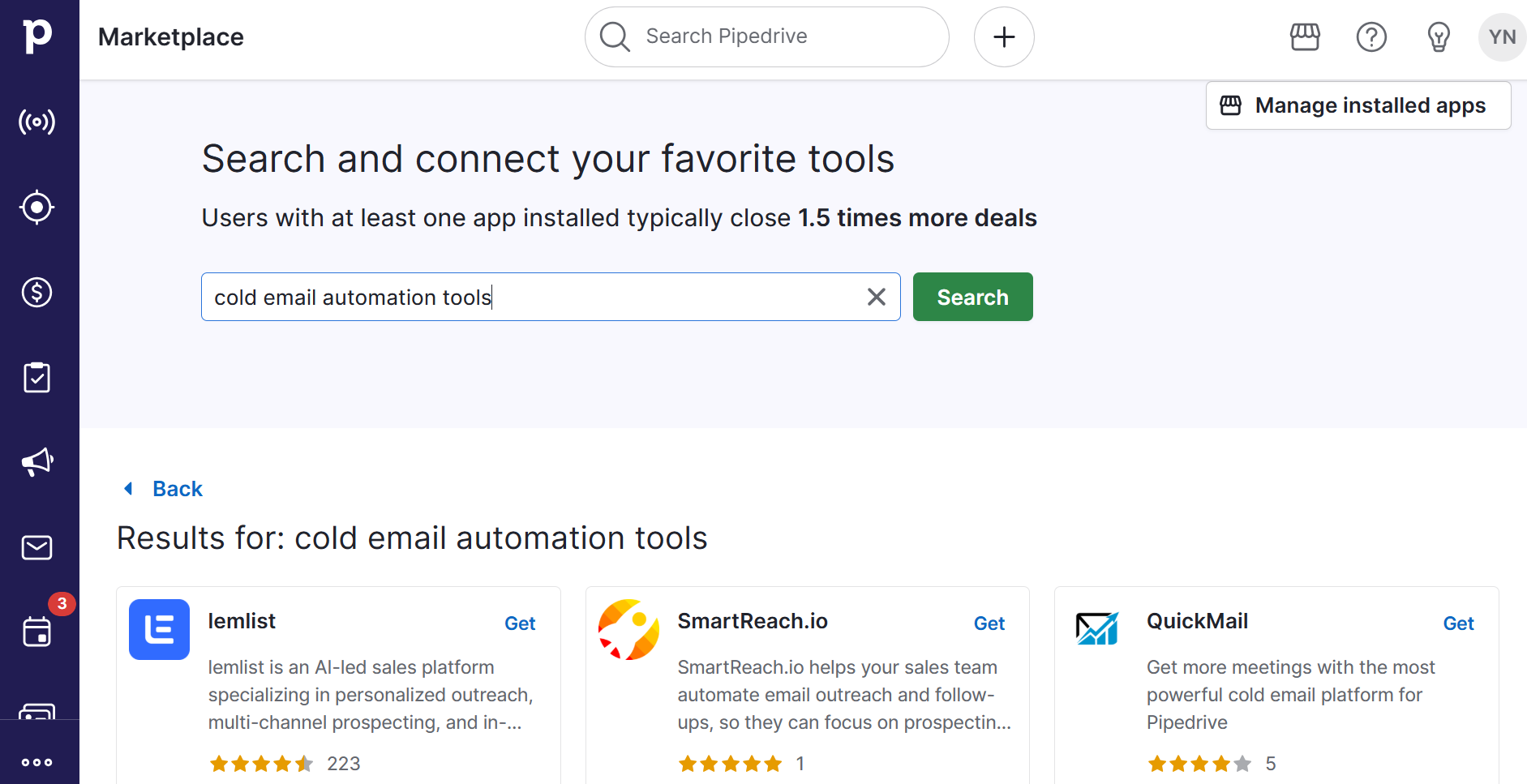Click the lightbulb suggestions icon
The image size is (1527, 784).
pyautogui.click(x=1438, y=36)
